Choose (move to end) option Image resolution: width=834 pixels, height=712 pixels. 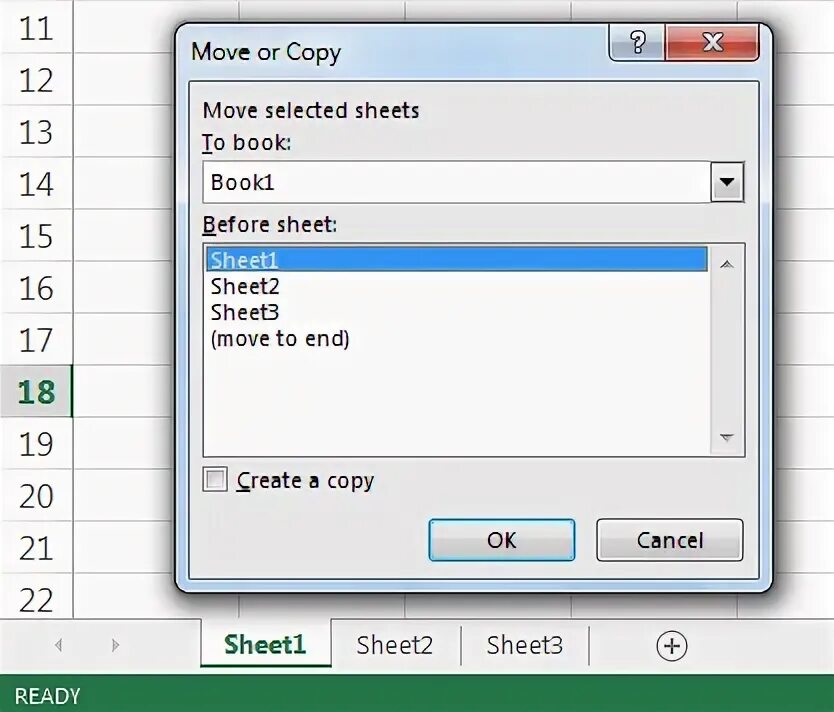pos(280,339)
